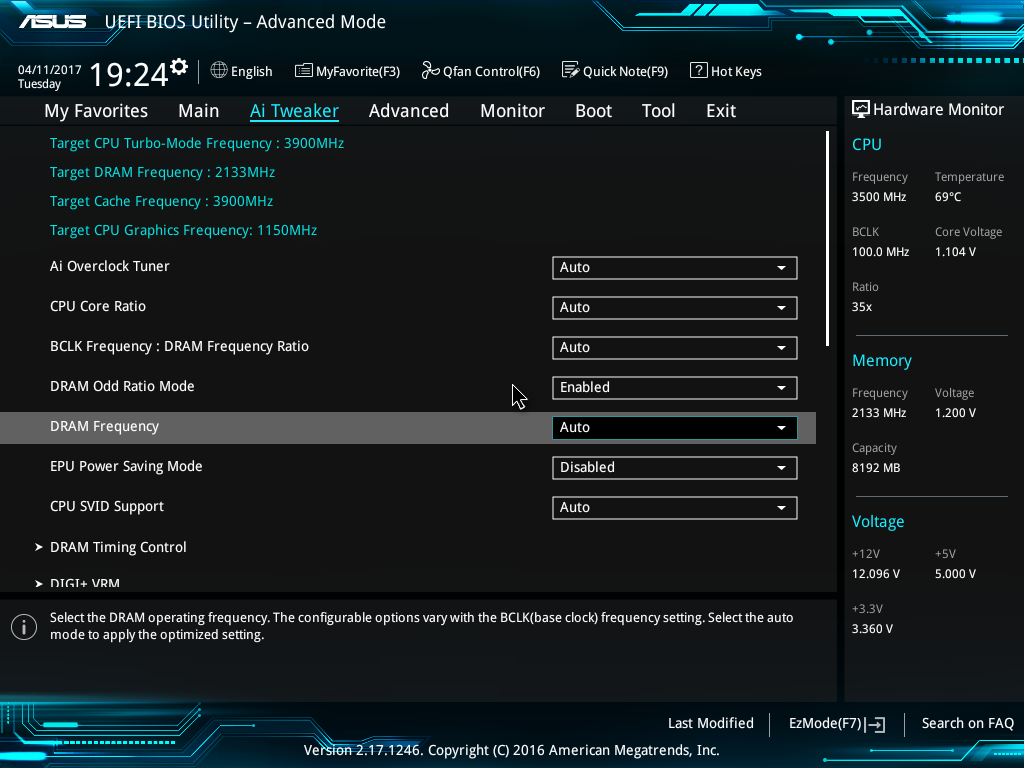
Task: Click the settings gear beside the clock
Action: click(x=179, y=67)
